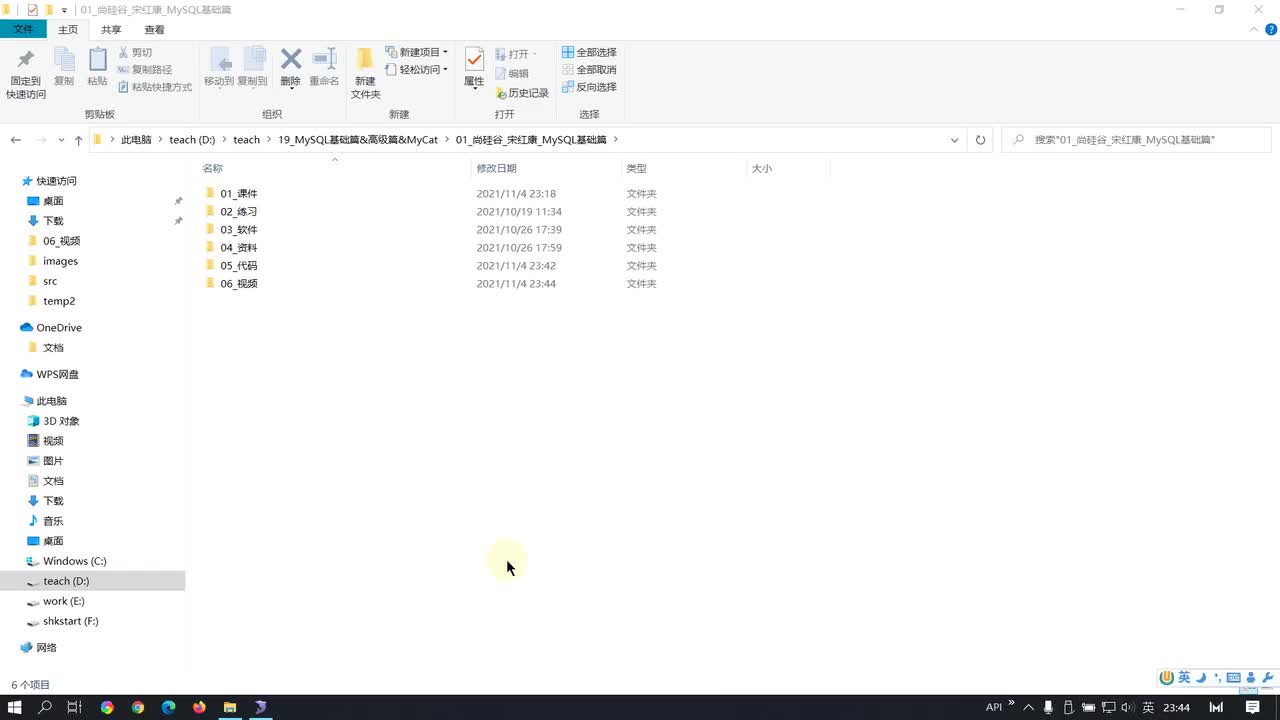Open the taskbar search icon
1280x720 pixels.
click(45, 707)
